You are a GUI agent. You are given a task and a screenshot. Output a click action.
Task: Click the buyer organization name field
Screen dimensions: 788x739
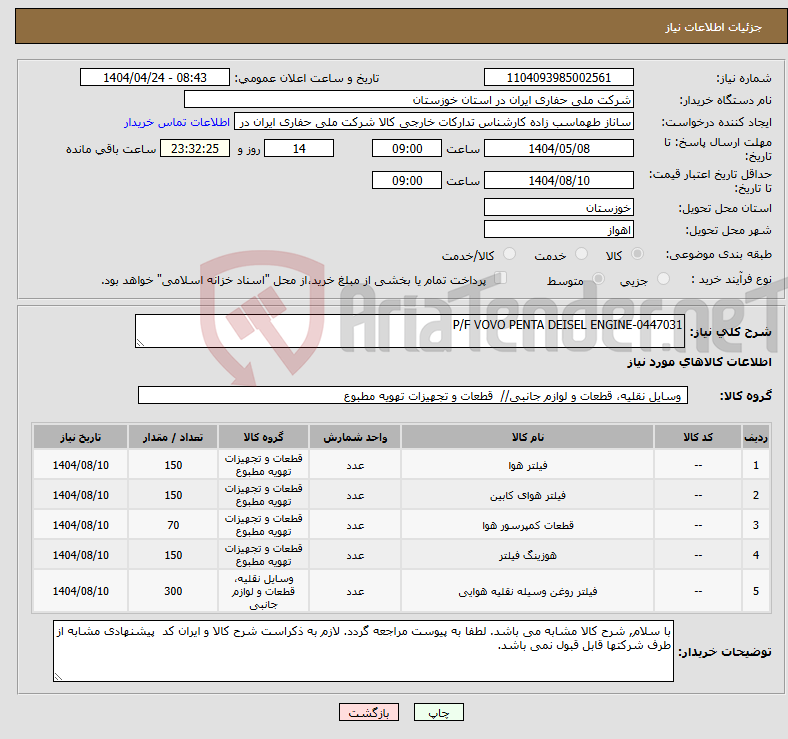click(409, 100)
